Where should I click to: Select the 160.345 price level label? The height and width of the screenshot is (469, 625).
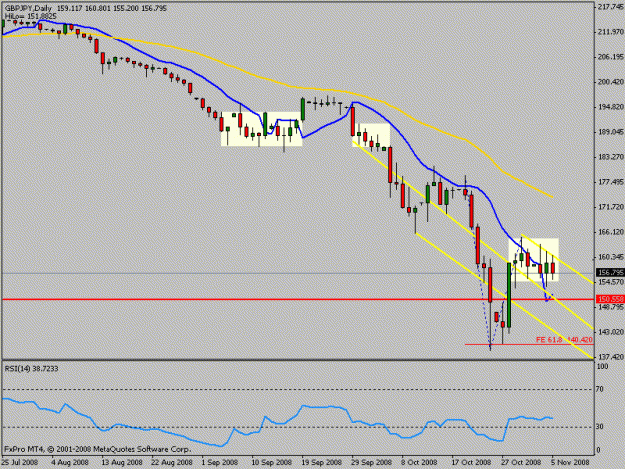pos(610,257)
